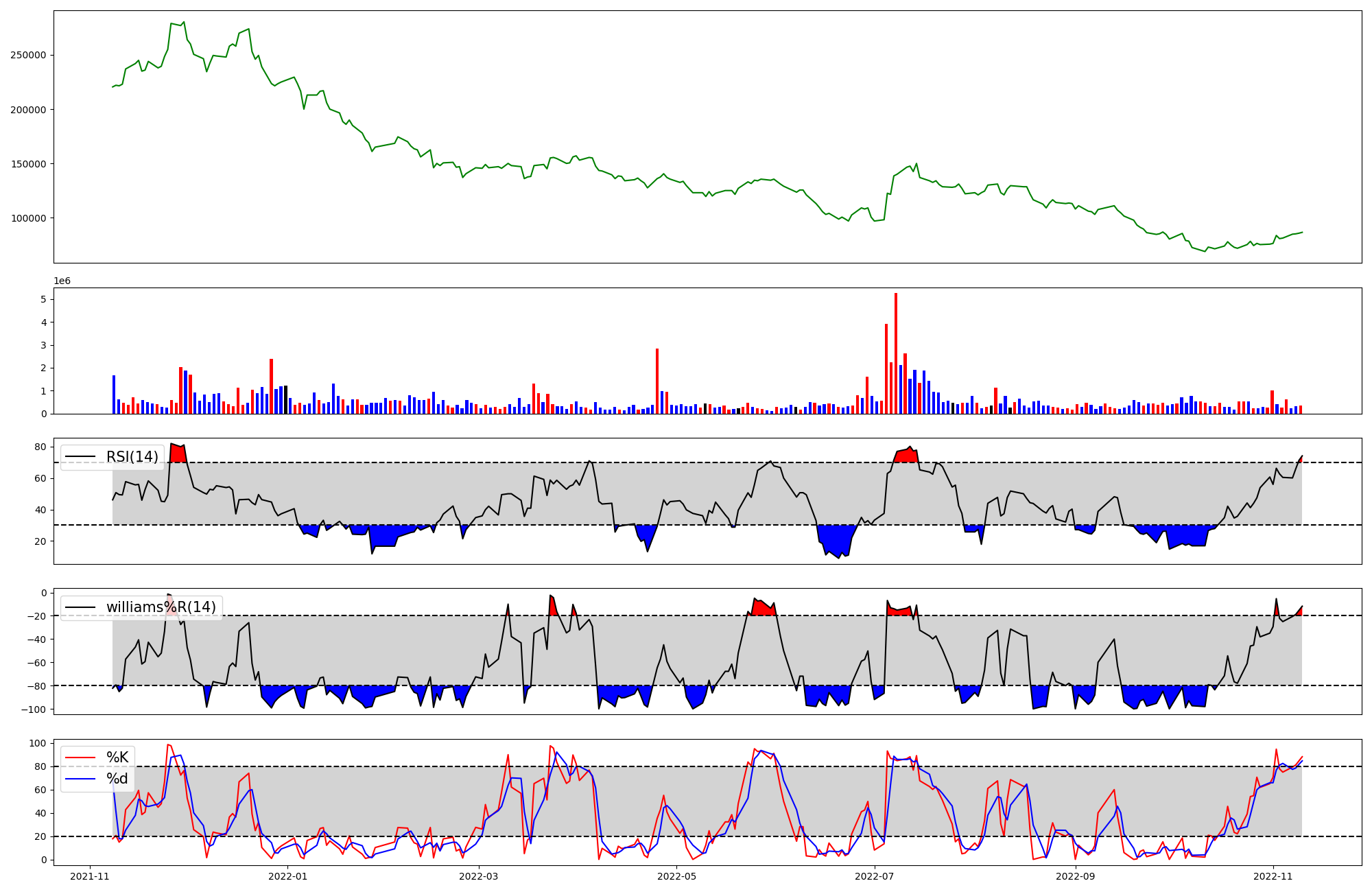Click the tallest red volume bar
The height and width of the screenshot is (892, 1372).
pos(895,353)
